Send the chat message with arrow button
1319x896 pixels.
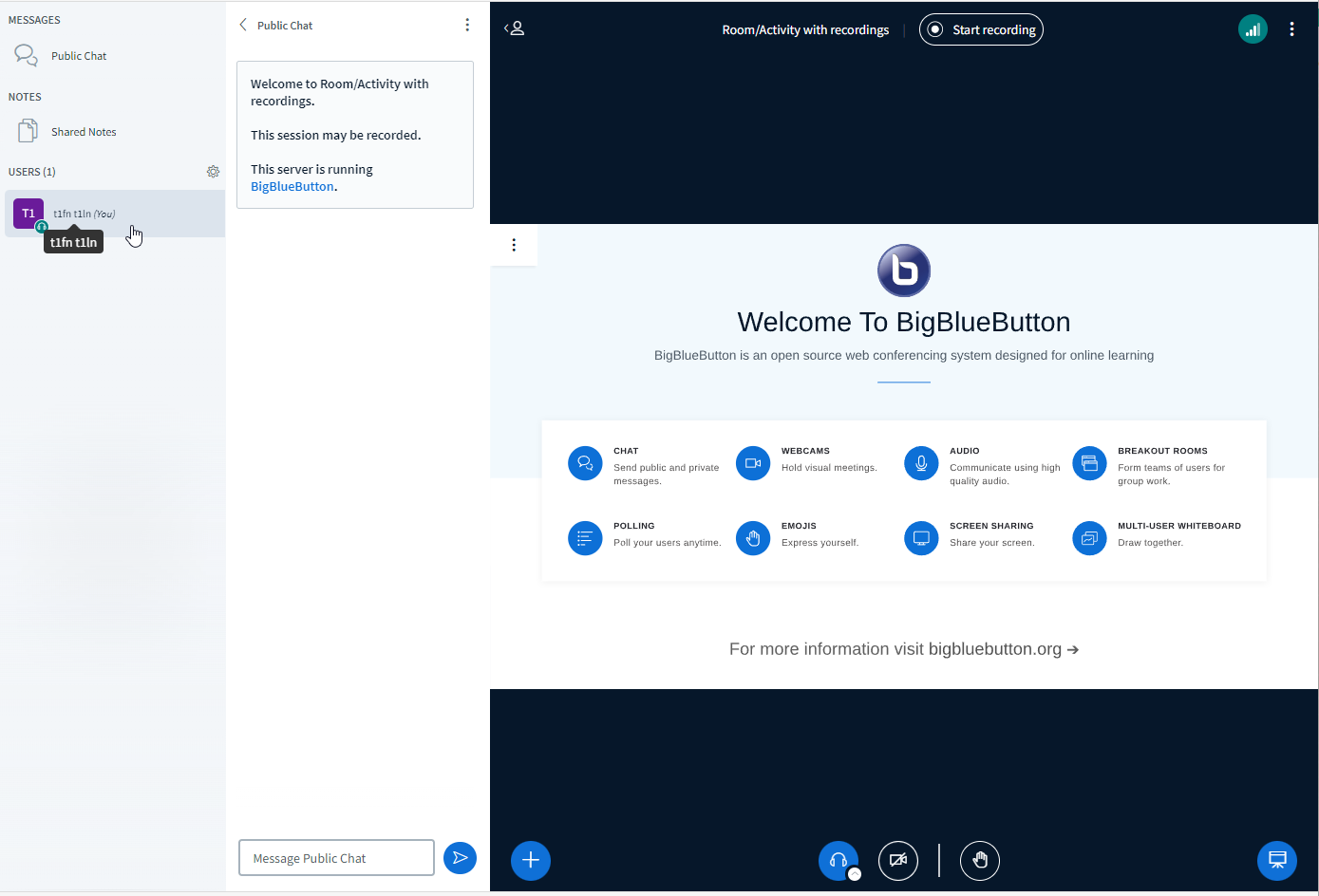click(x=460, y=858)
